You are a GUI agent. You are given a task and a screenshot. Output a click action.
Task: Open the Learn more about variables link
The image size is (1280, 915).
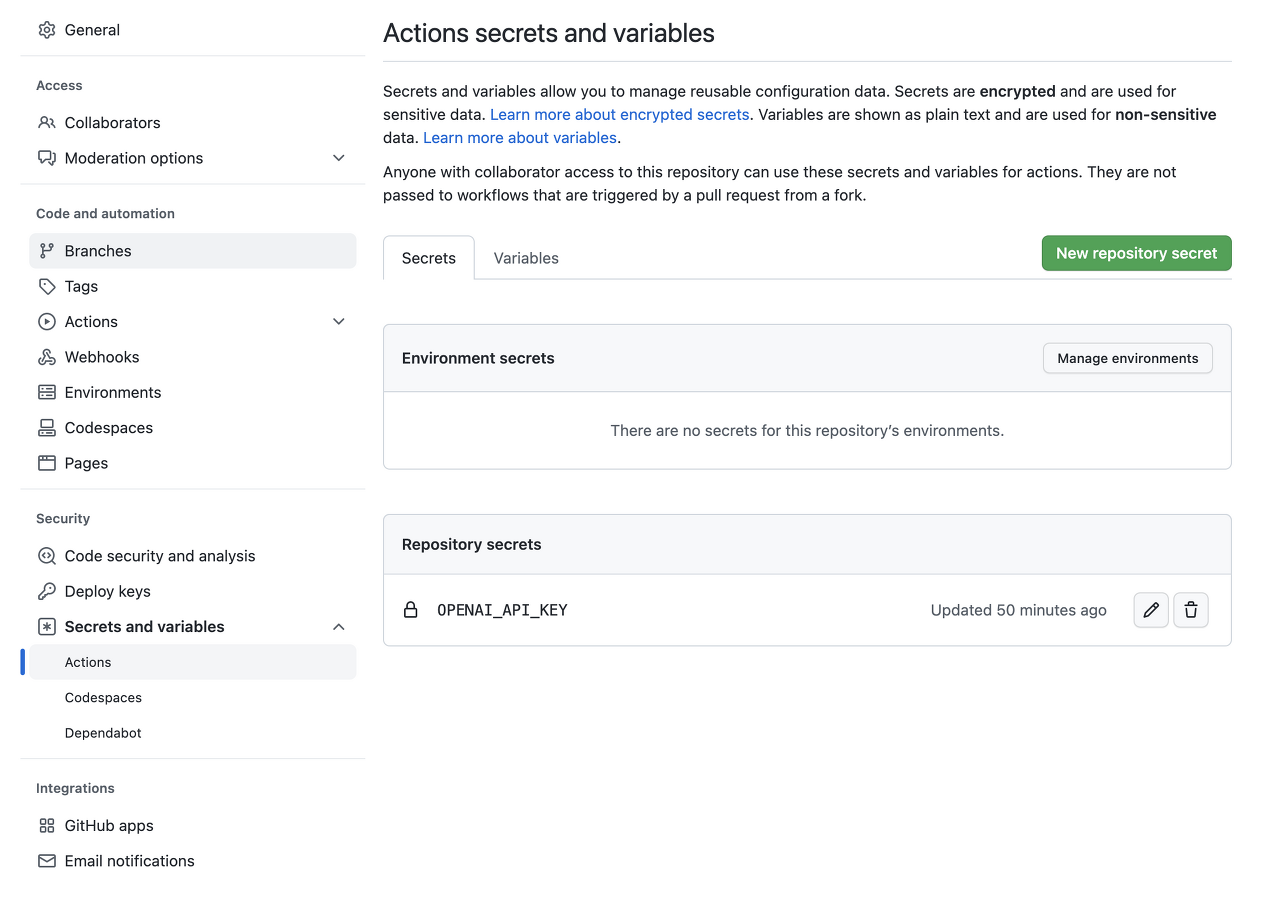coord(520,138)
